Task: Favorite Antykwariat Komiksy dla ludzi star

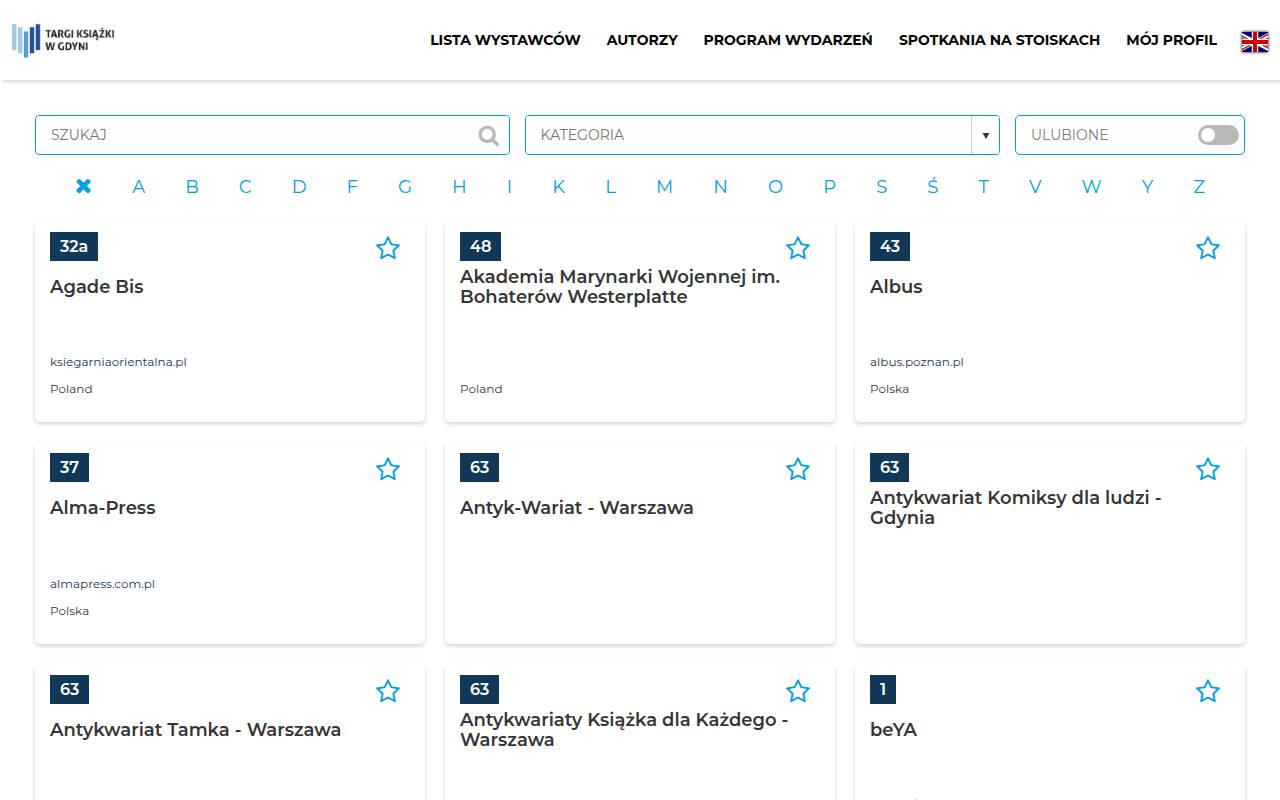Action: pyautogui.click(x=1208, y=469)
